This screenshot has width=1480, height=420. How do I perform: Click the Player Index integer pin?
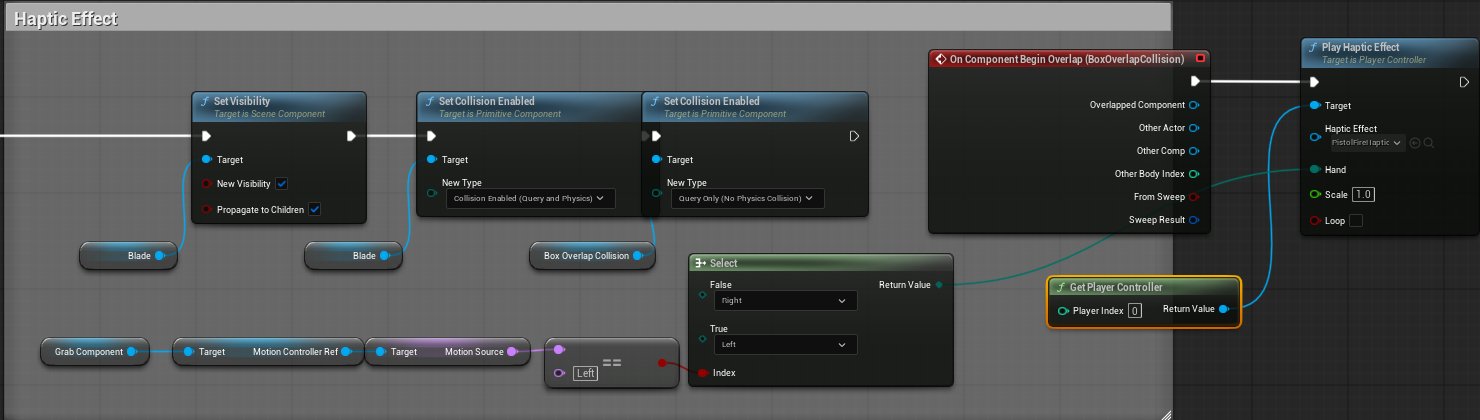[x=1063, y=310]
